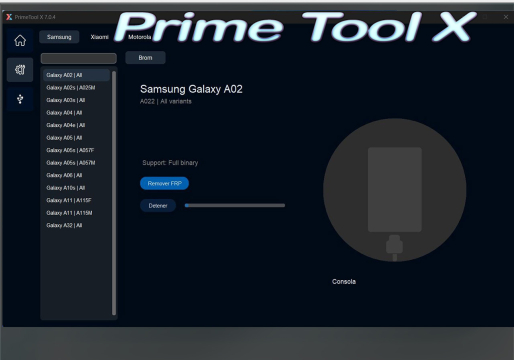The height and width of the screenshot is (360, 514).
Task: Select Galaxy A32 | All entry
Action: pyautogui.click(x=76, y=225)
